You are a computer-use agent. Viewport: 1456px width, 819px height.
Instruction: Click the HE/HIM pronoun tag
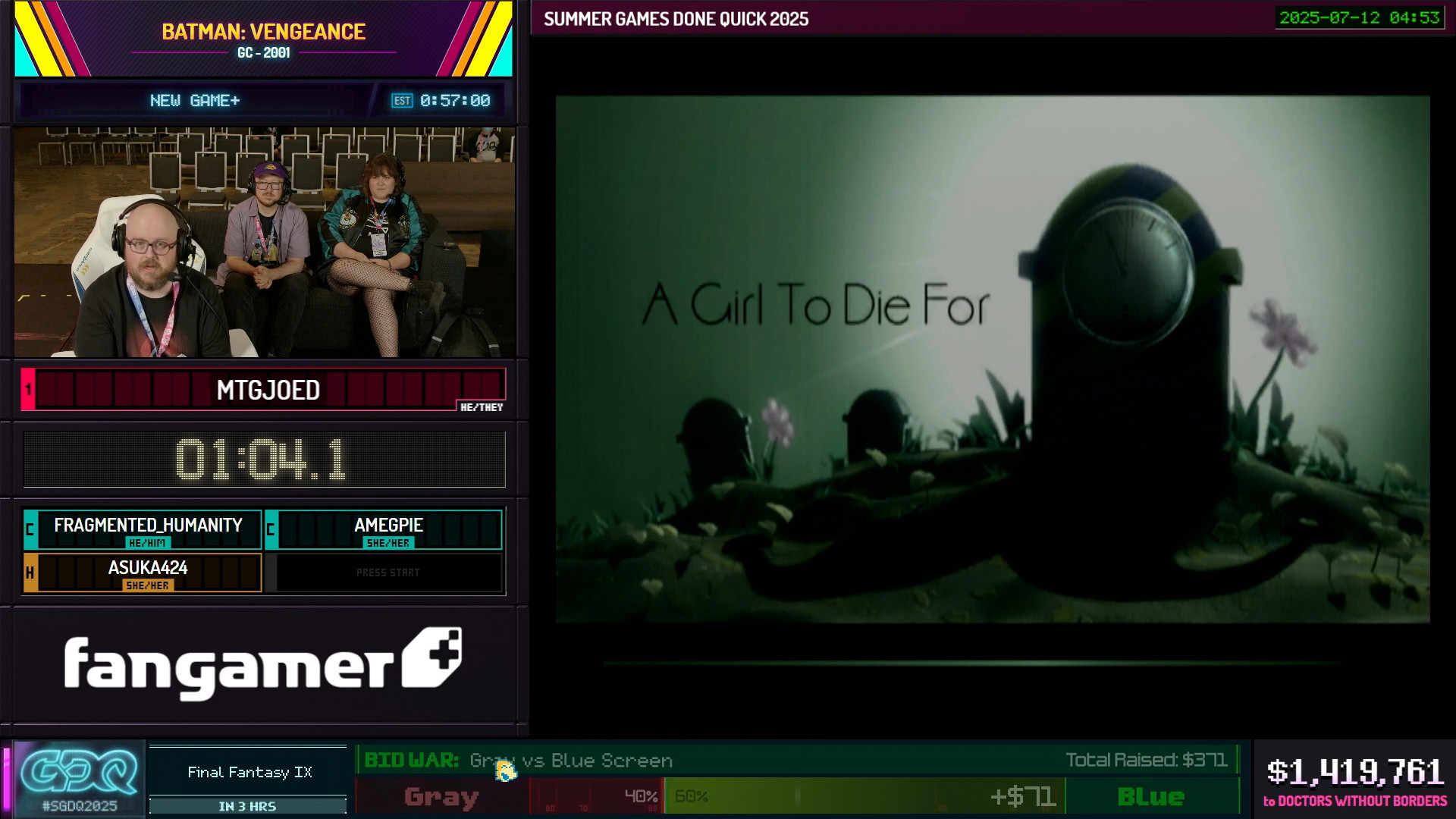(x=147, y=543)
